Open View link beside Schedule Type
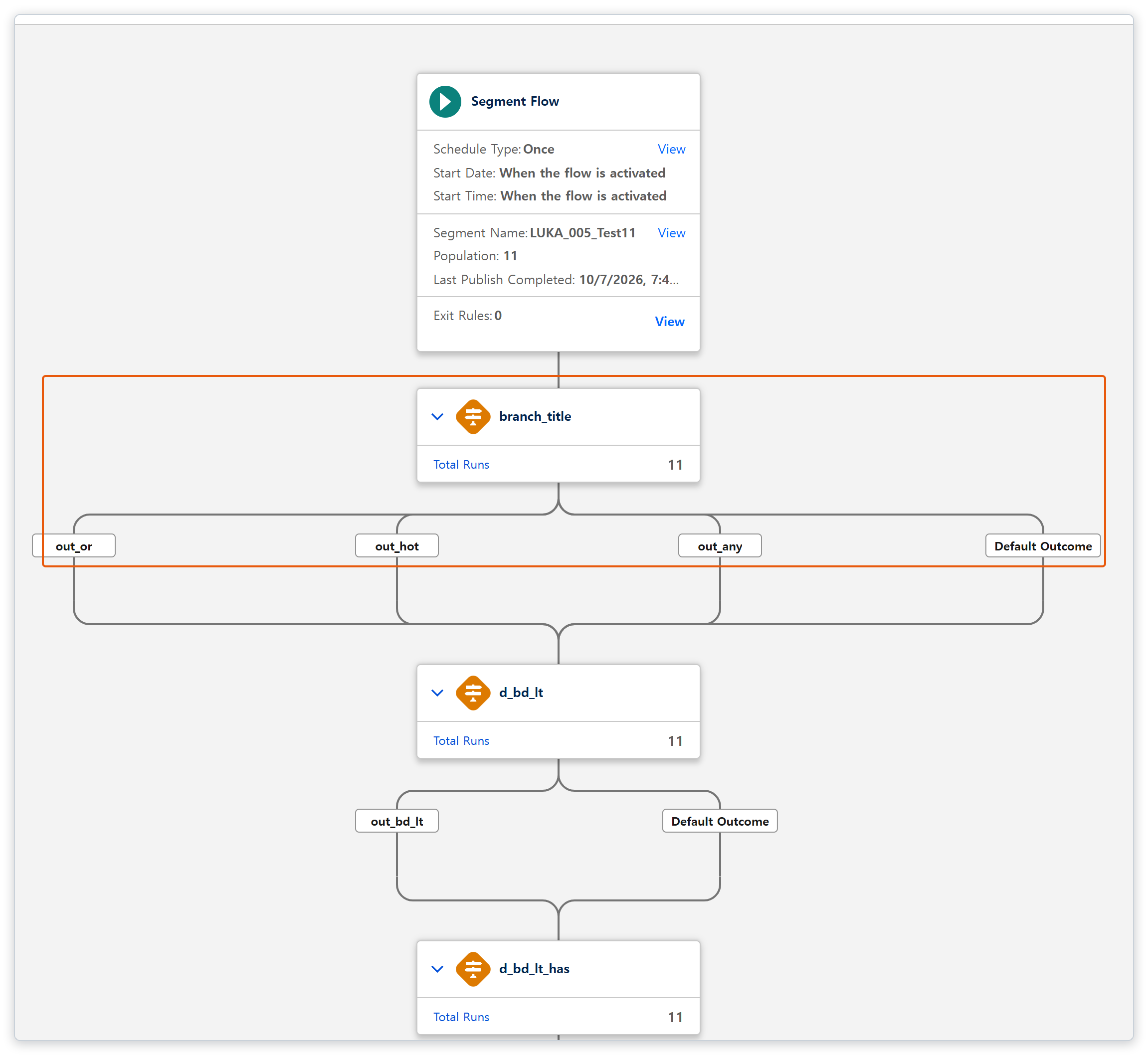The width and height of the screenshot is (1148, 1055). [x=671, y=149]
